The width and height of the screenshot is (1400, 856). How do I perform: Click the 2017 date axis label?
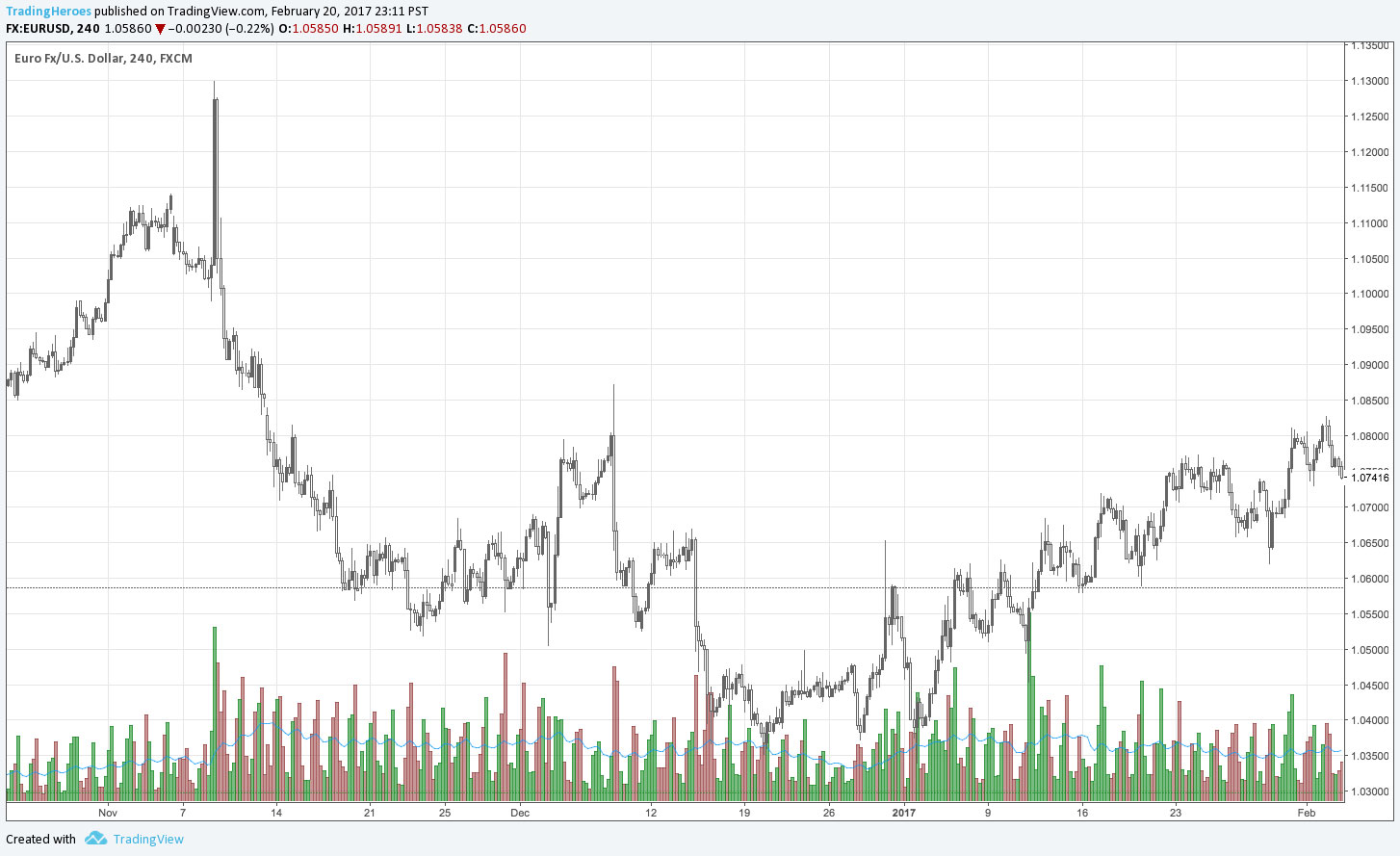(x=904, y=813)
